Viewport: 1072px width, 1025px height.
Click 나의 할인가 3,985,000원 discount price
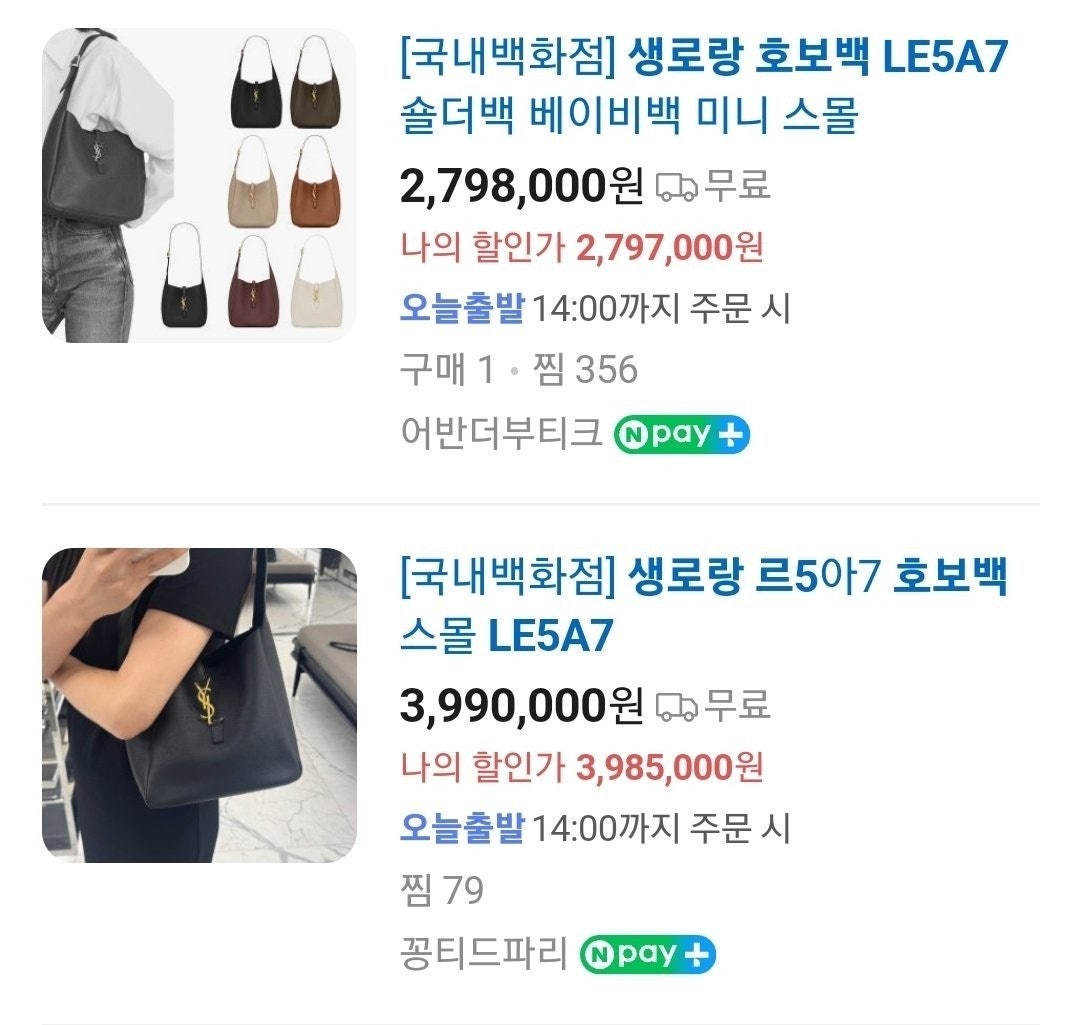click(582, 767)
